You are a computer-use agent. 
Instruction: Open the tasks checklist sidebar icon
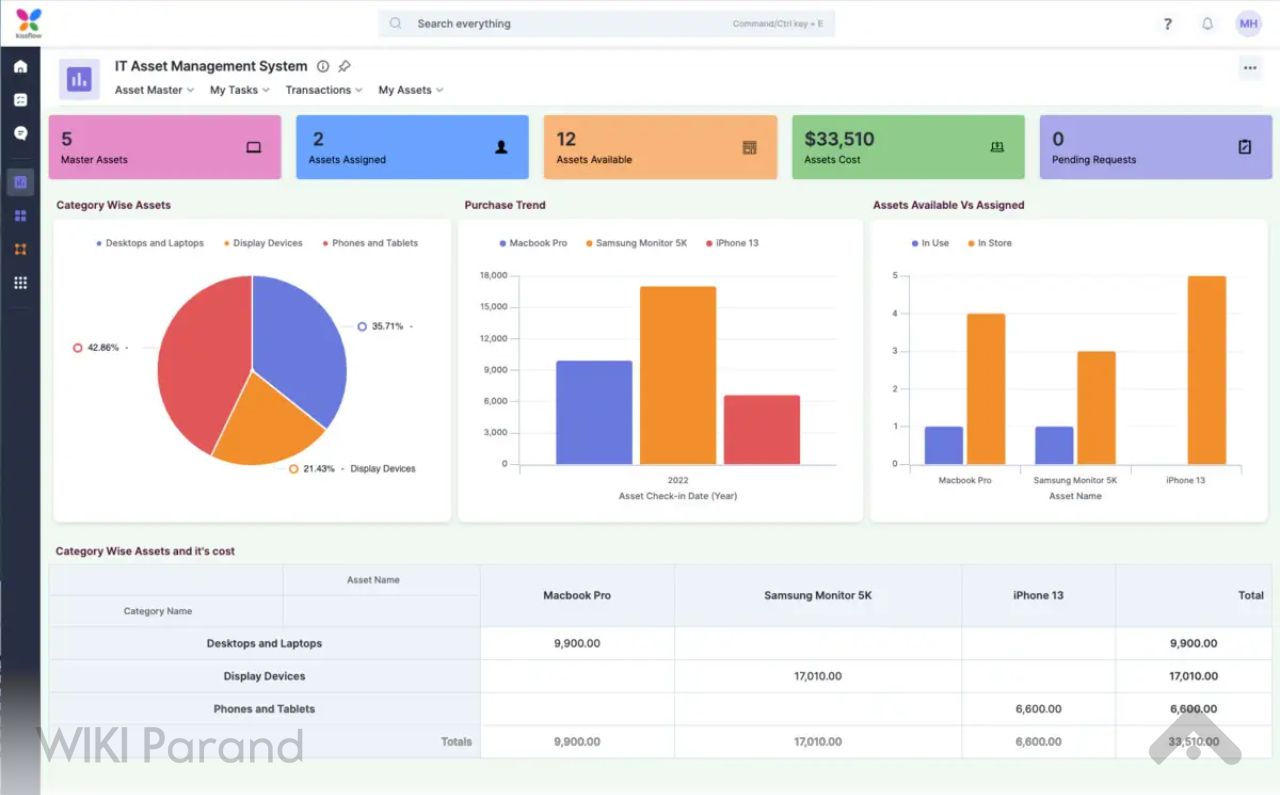pos(20,100)
